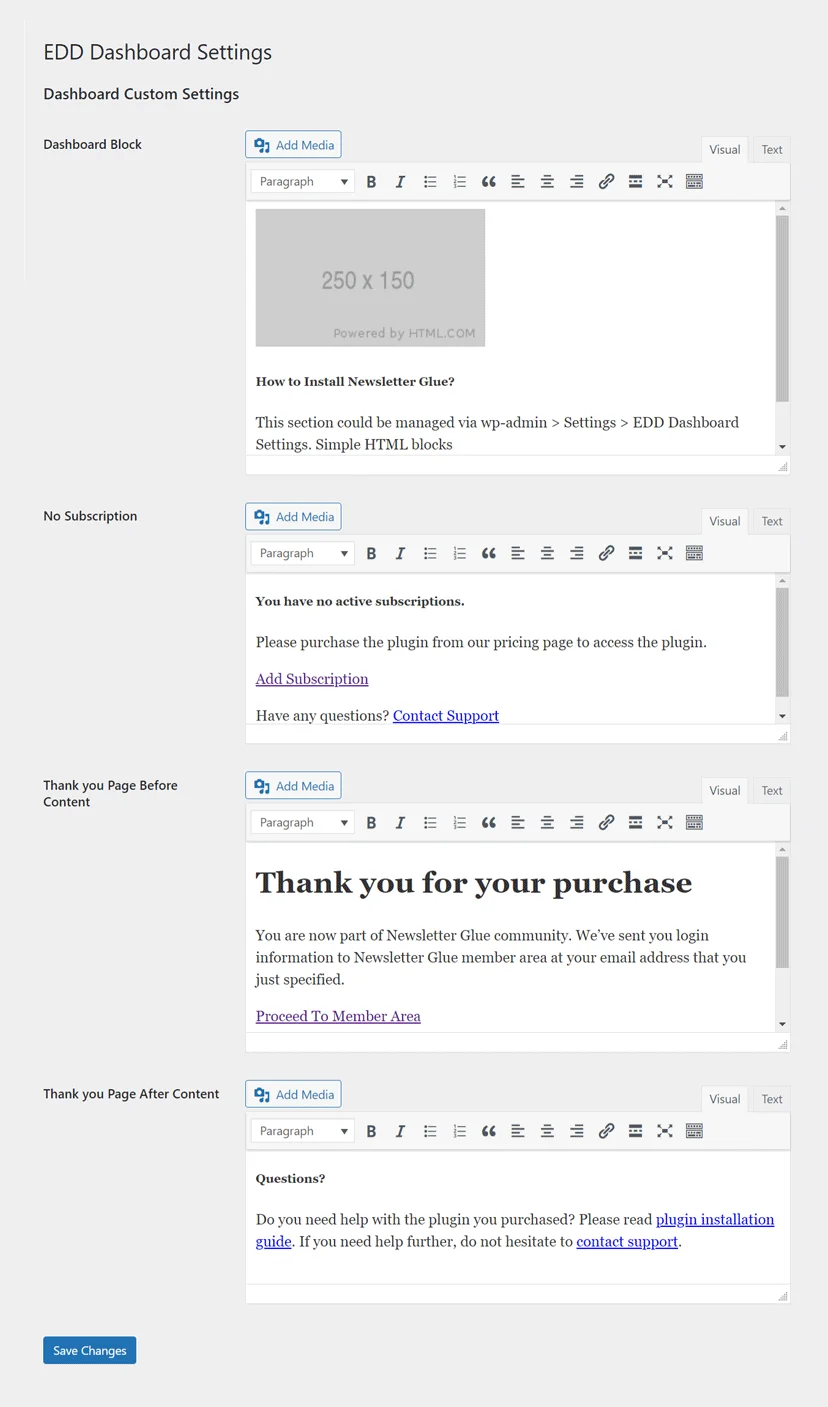
Task: Click the Save Changes button
Action: tap(90, 1351)
